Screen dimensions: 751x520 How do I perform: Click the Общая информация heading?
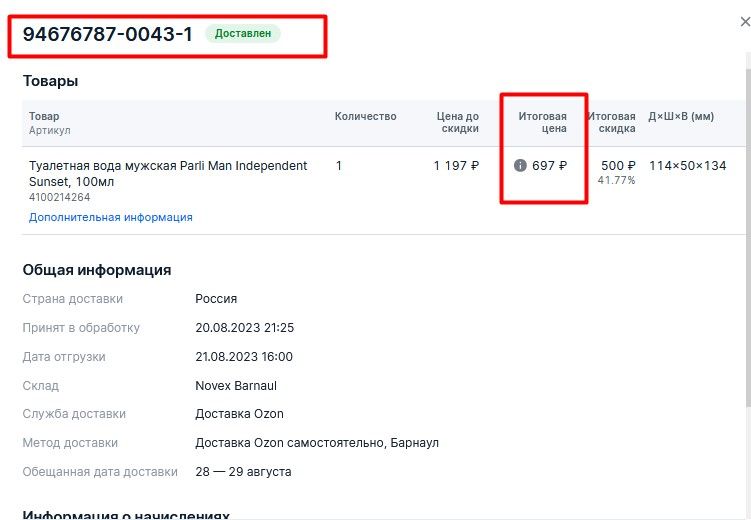coord(97,270)
